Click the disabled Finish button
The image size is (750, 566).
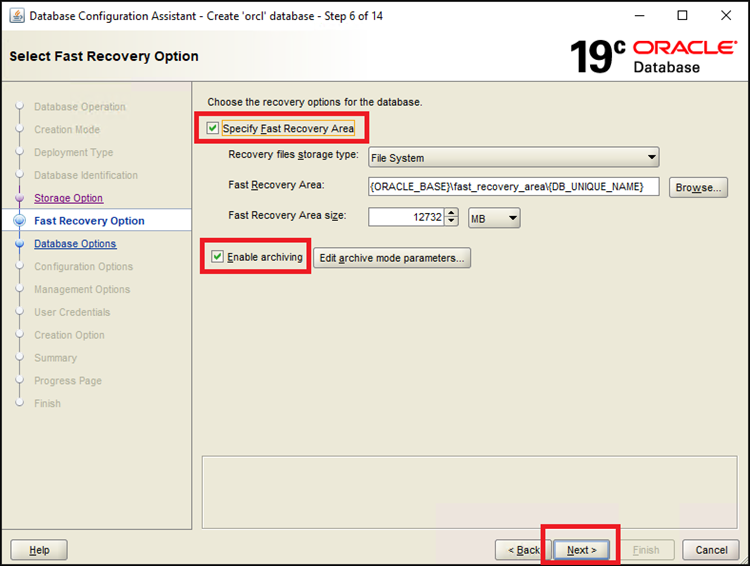pyautogui.click(x=646, y=550)
